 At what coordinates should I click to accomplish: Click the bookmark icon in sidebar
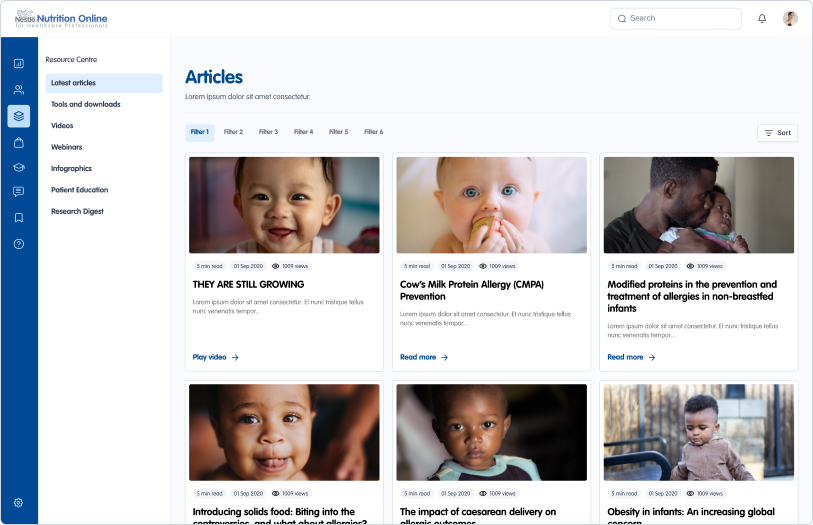(x=19, y=218)
